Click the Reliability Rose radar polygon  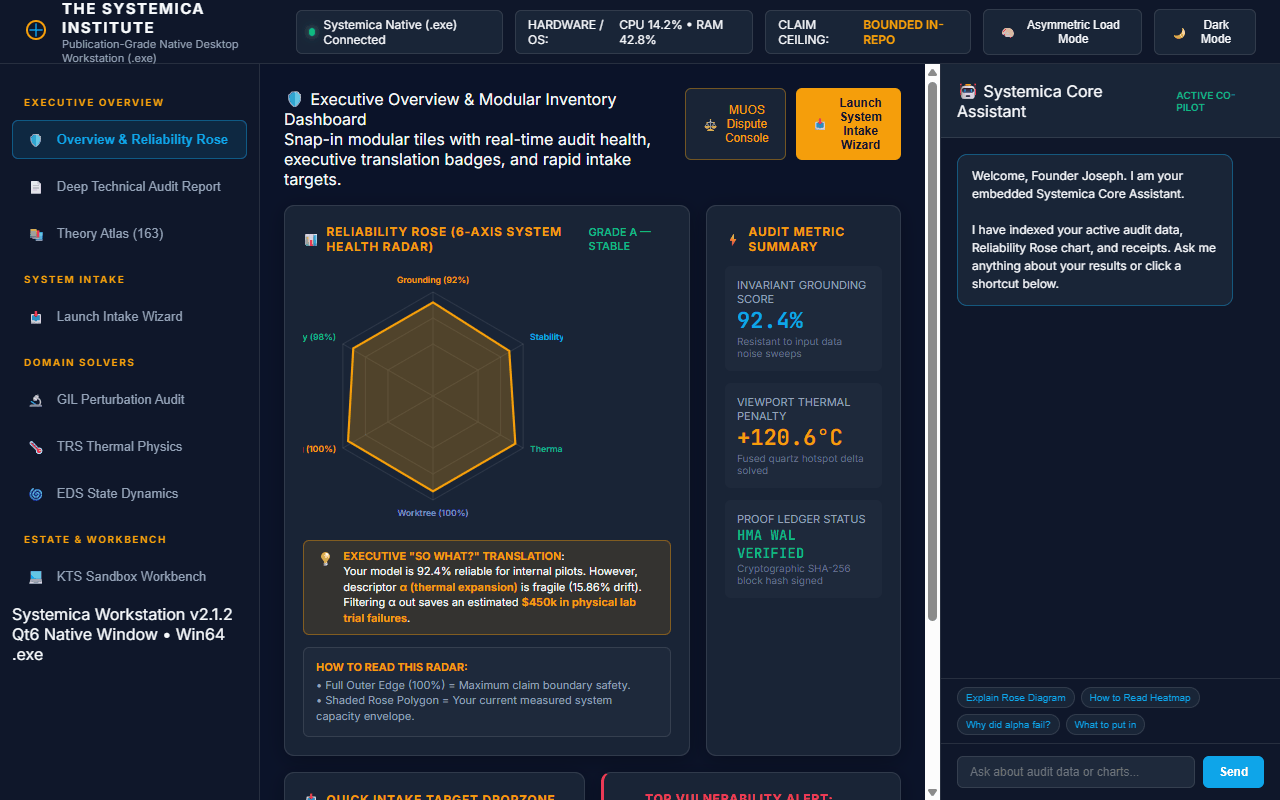click(x=432, y=396)
